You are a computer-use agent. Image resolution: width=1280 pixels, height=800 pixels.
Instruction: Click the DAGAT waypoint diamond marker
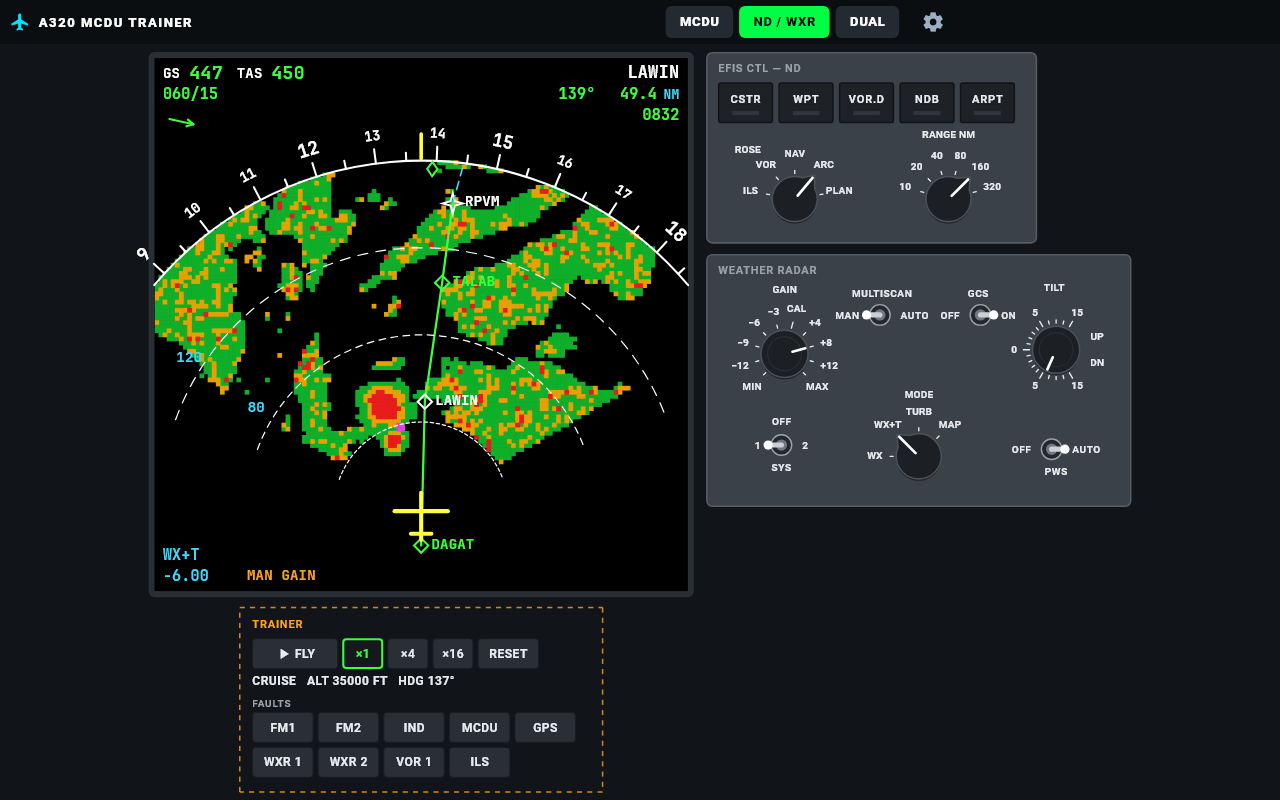421,545
